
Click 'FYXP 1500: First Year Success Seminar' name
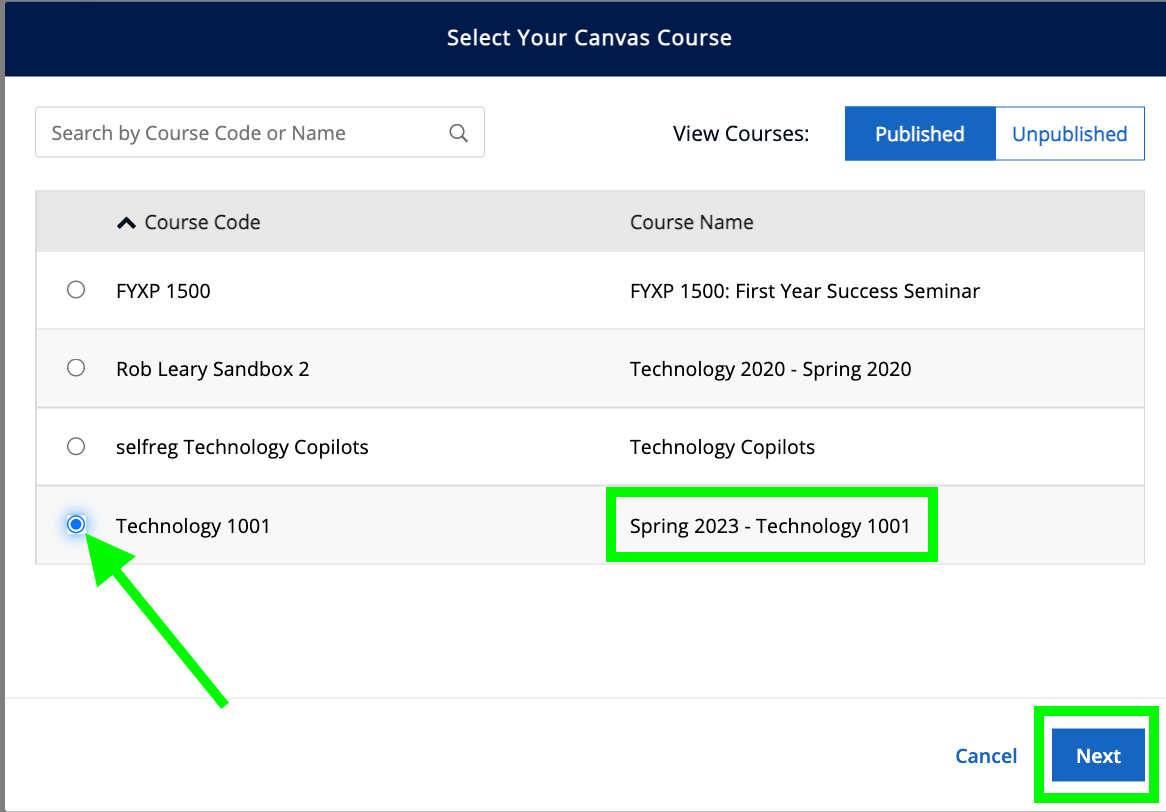805,291
